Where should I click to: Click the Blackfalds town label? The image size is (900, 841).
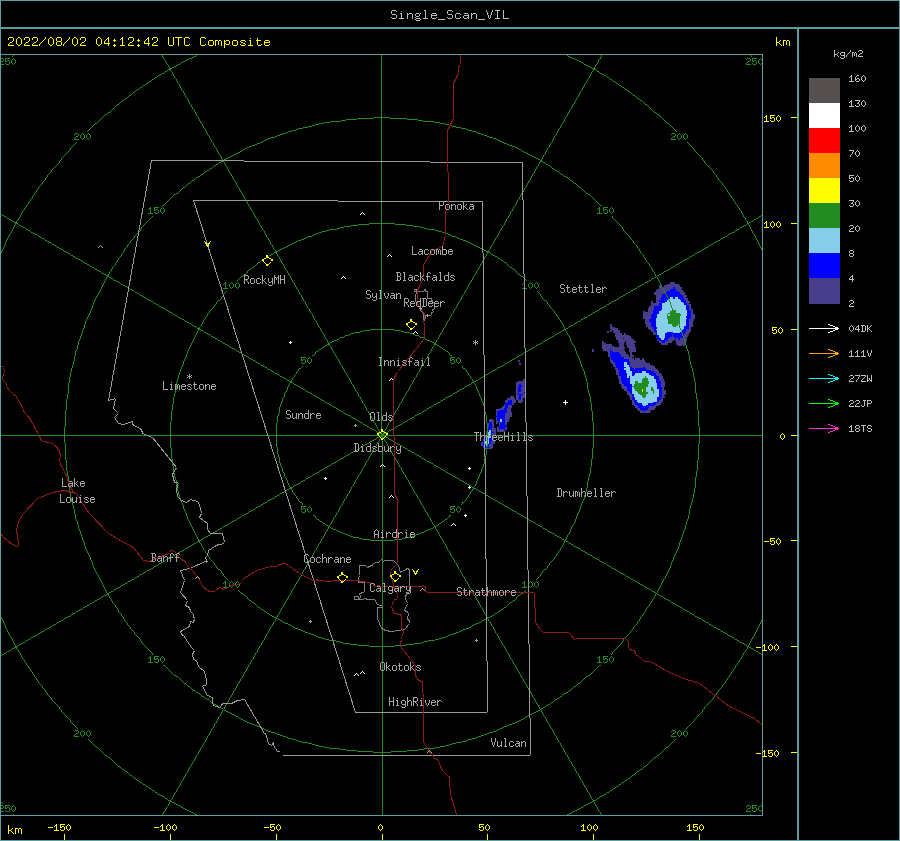pos(425,277)
